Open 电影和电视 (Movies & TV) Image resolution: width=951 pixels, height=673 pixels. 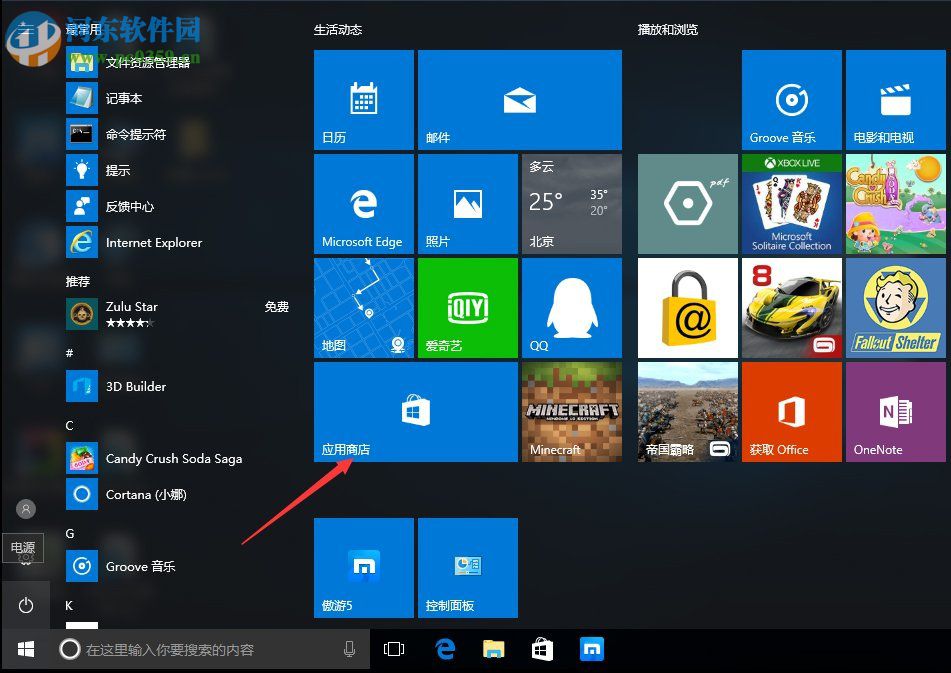click(x=895, y=99)
